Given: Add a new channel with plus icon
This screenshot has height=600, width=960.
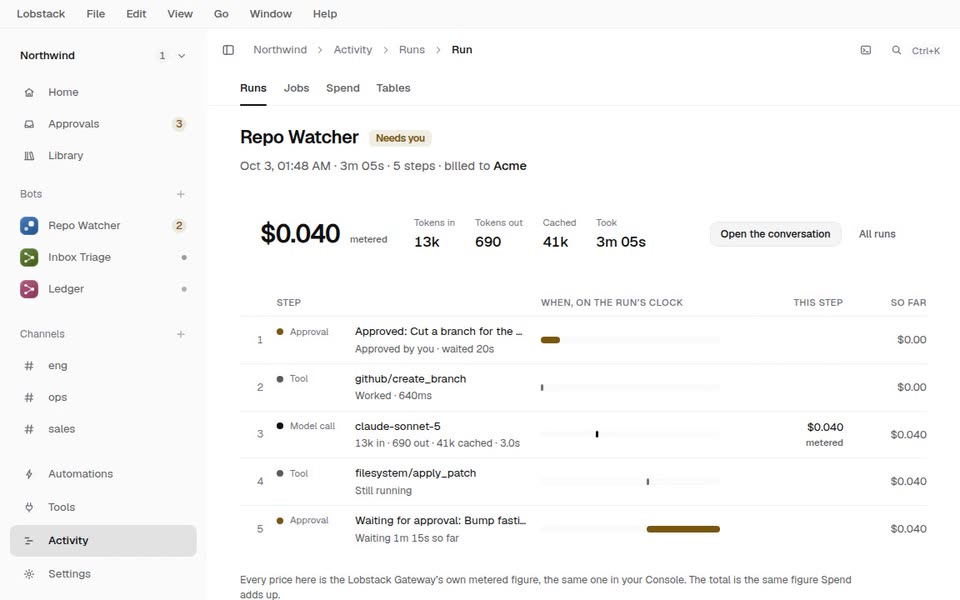Looking at the screenshot, I should tap(181, 334).
